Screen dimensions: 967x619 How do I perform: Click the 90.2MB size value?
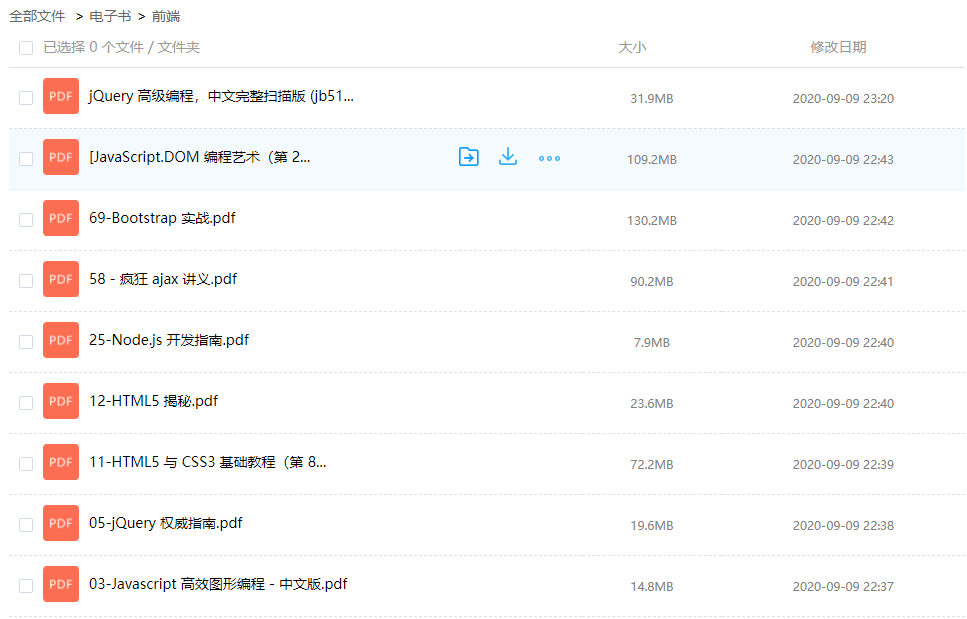[652, 282]
